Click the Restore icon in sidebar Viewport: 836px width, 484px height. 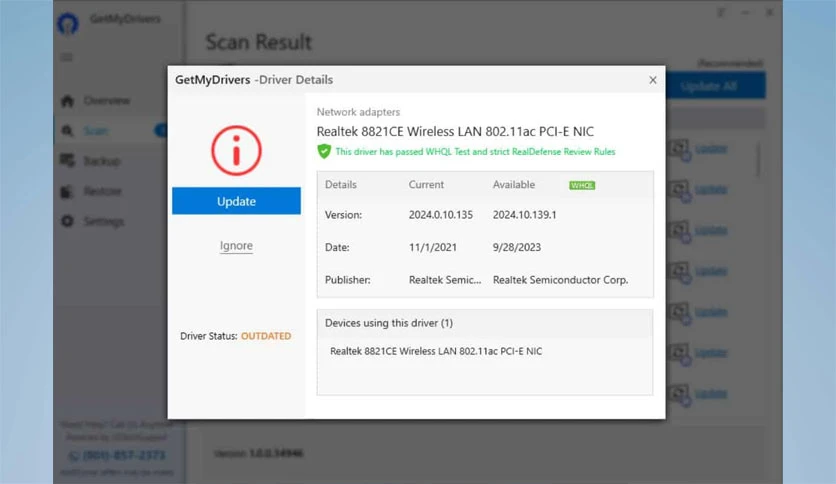[x=67, y=191]
